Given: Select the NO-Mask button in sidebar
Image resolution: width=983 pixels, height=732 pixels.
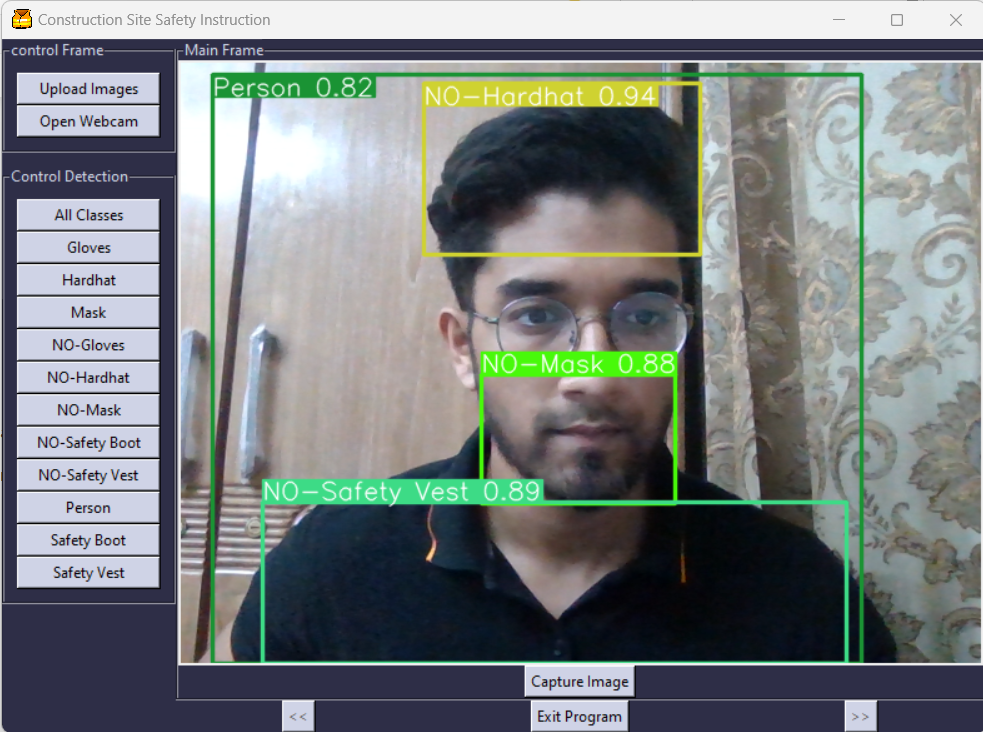Looking at the screenshot, I should (x=89, y=410).
